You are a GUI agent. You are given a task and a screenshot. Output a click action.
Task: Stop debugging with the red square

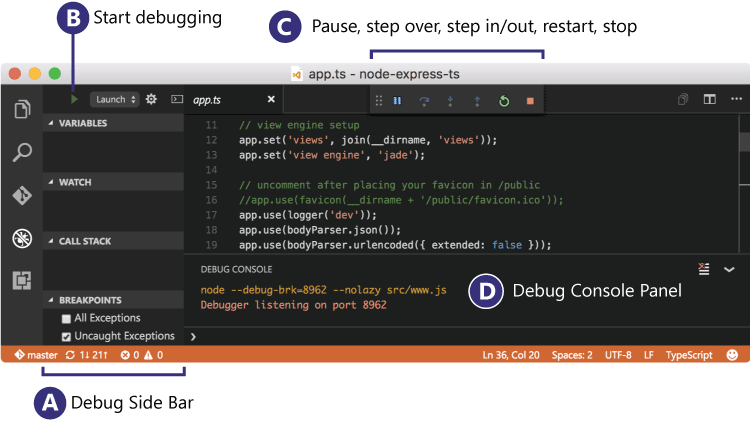tap(530, 101)
